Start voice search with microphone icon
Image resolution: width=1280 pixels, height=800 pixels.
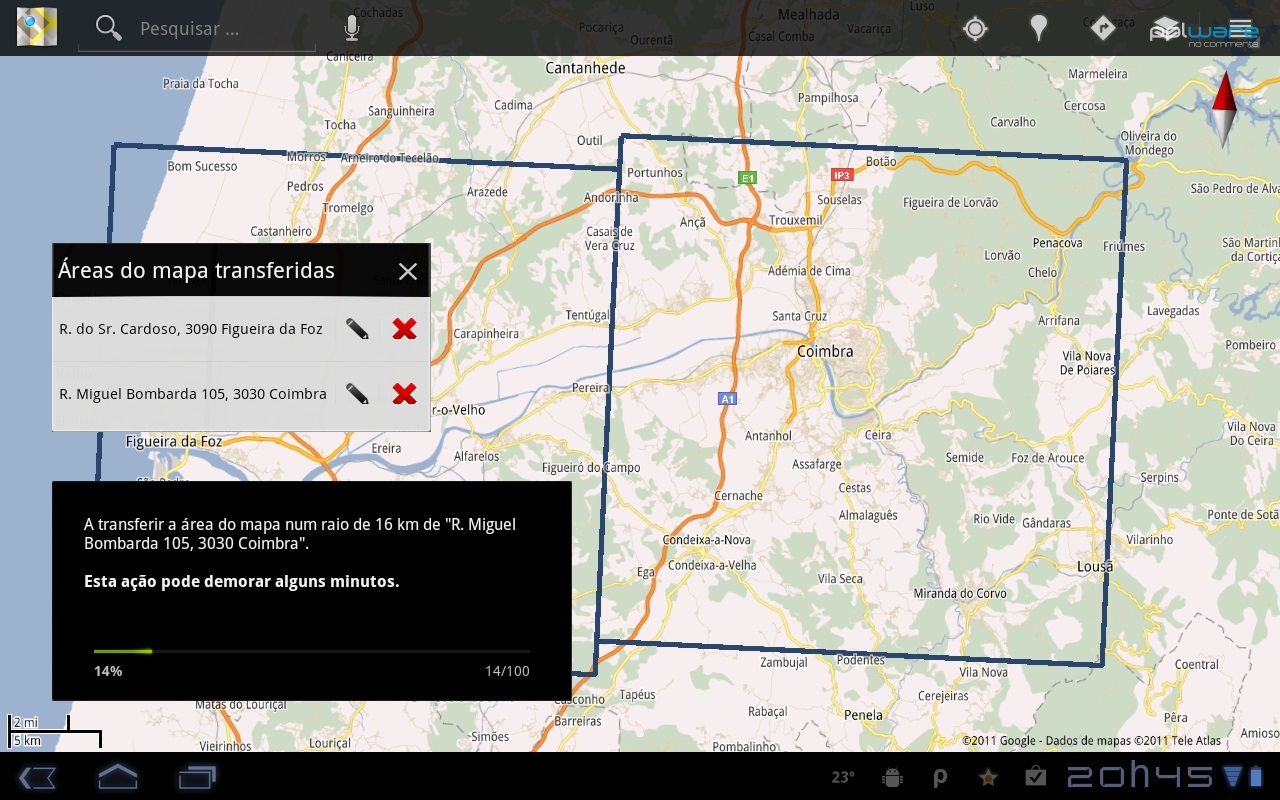tap(351, 28)
